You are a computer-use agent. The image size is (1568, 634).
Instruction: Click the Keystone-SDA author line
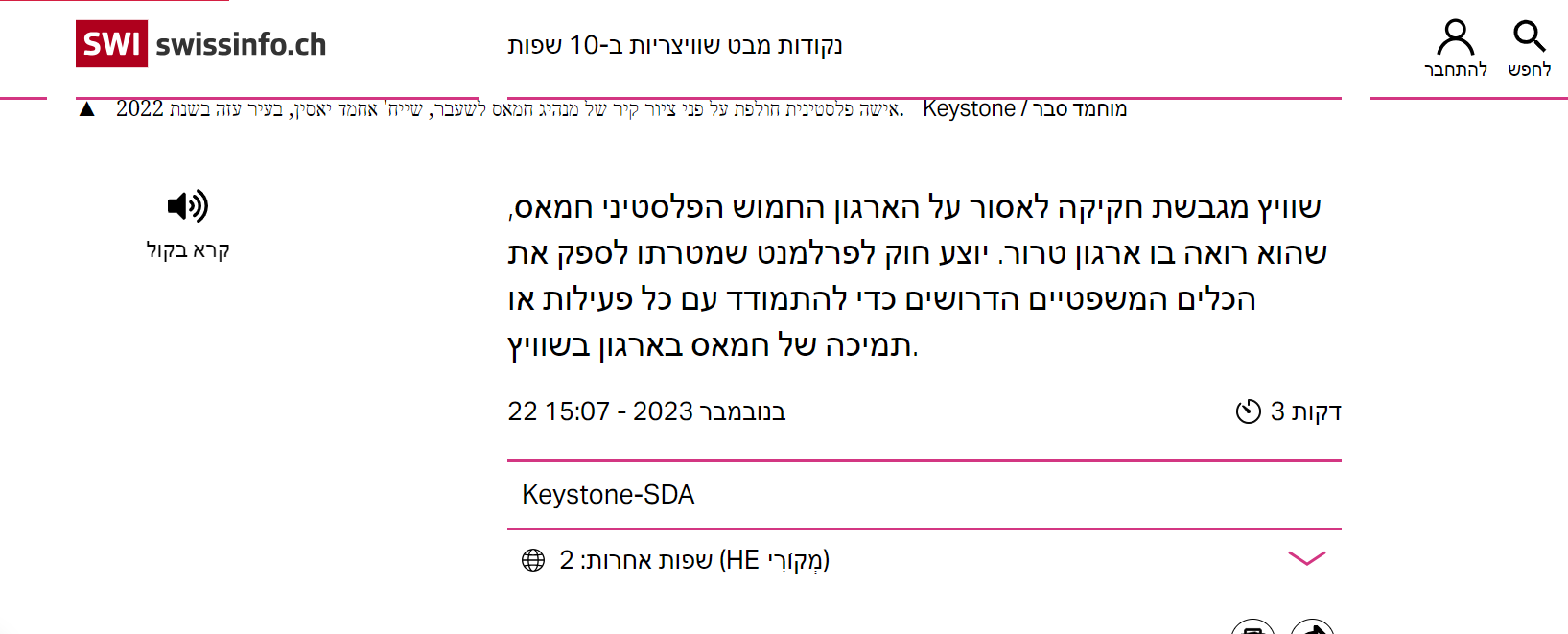tap(608, 495)
